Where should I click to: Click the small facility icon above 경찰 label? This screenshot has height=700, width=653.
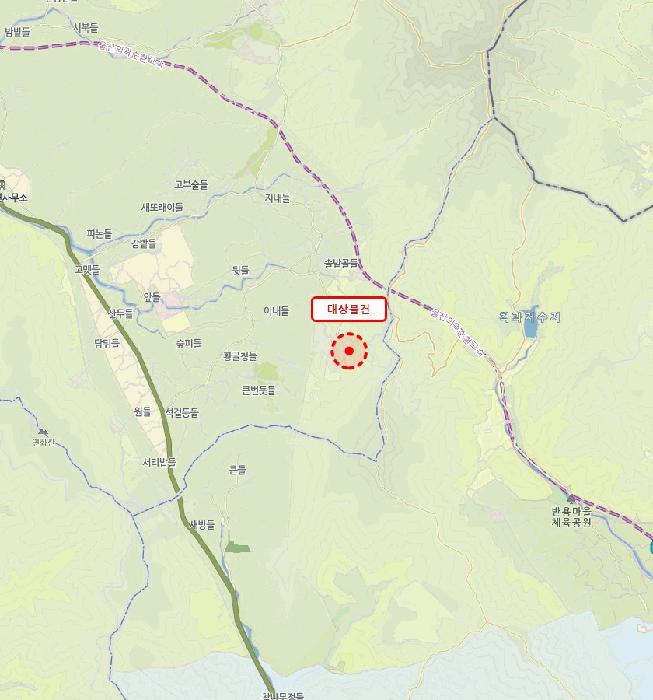click(x=43, y=432)
